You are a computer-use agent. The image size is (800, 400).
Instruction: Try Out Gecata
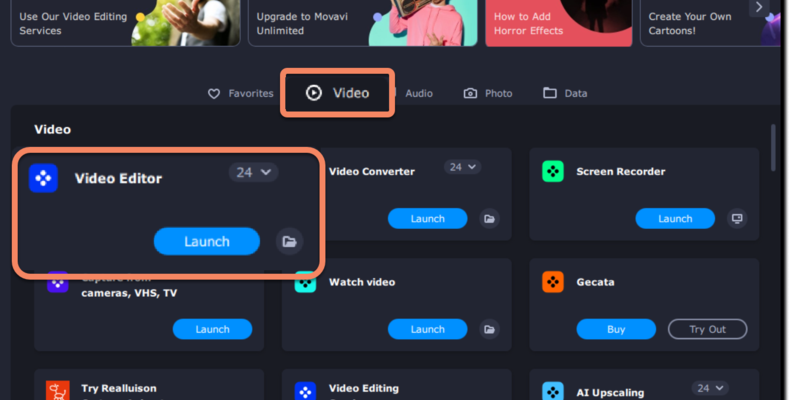click(708, 329)
